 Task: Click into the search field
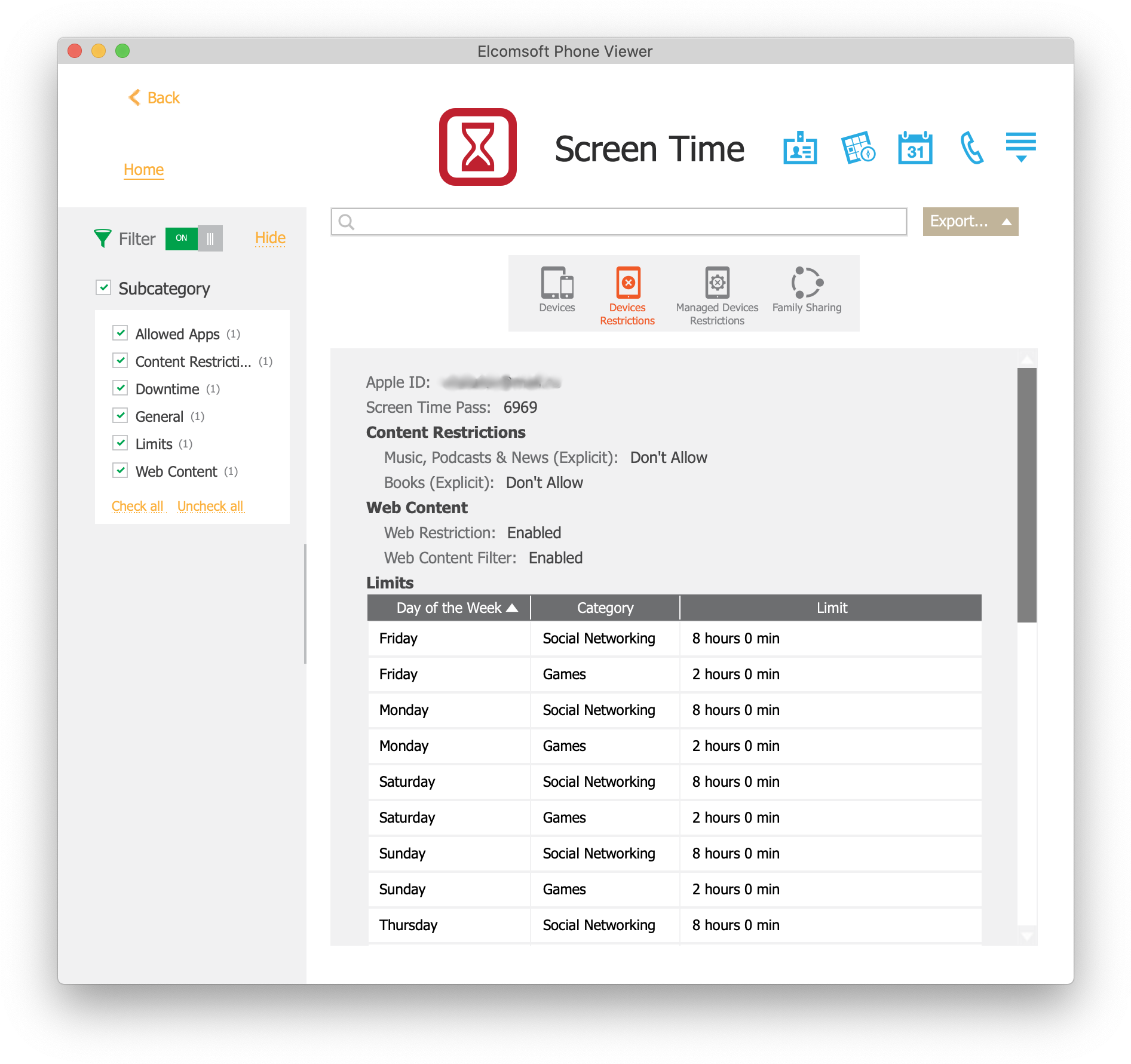tap(619, 222)
